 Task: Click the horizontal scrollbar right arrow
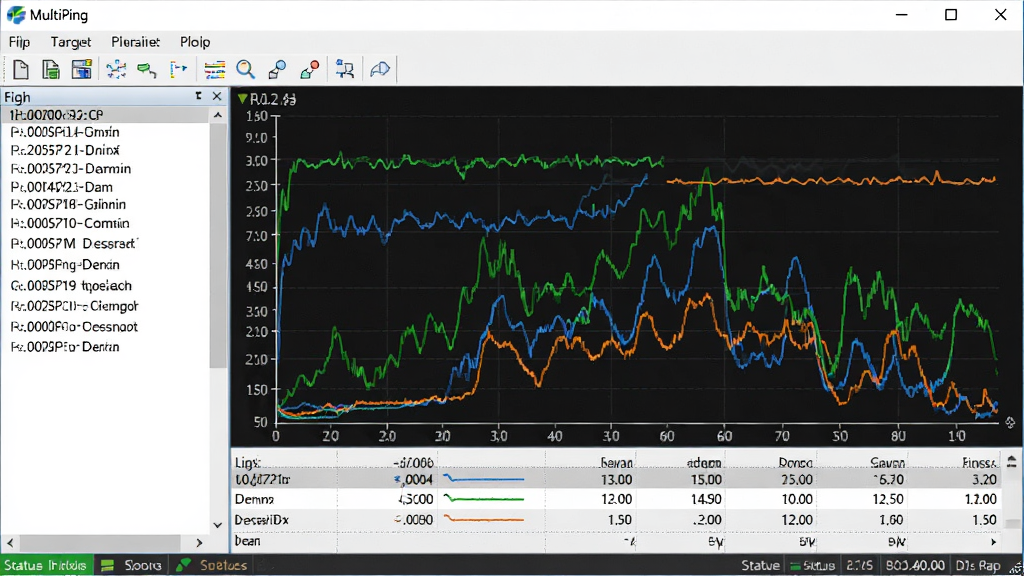pyautogui.click(x=199, y=543)
